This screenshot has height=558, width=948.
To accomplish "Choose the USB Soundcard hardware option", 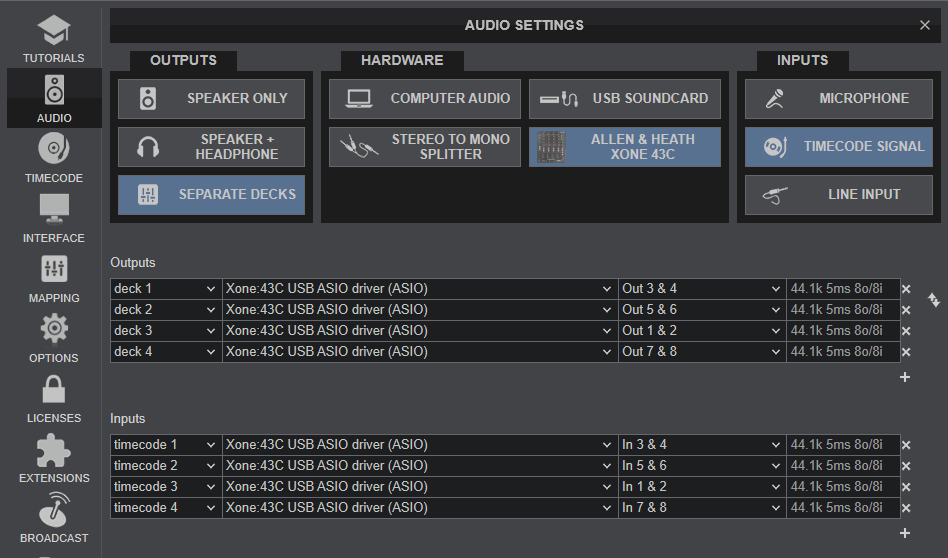I will [624, 99].
